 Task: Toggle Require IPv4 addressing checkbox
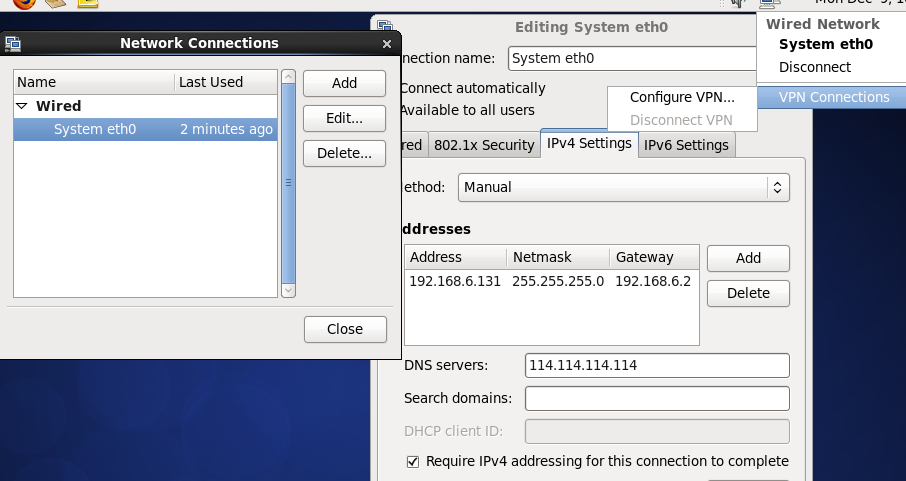coord(413,461)
